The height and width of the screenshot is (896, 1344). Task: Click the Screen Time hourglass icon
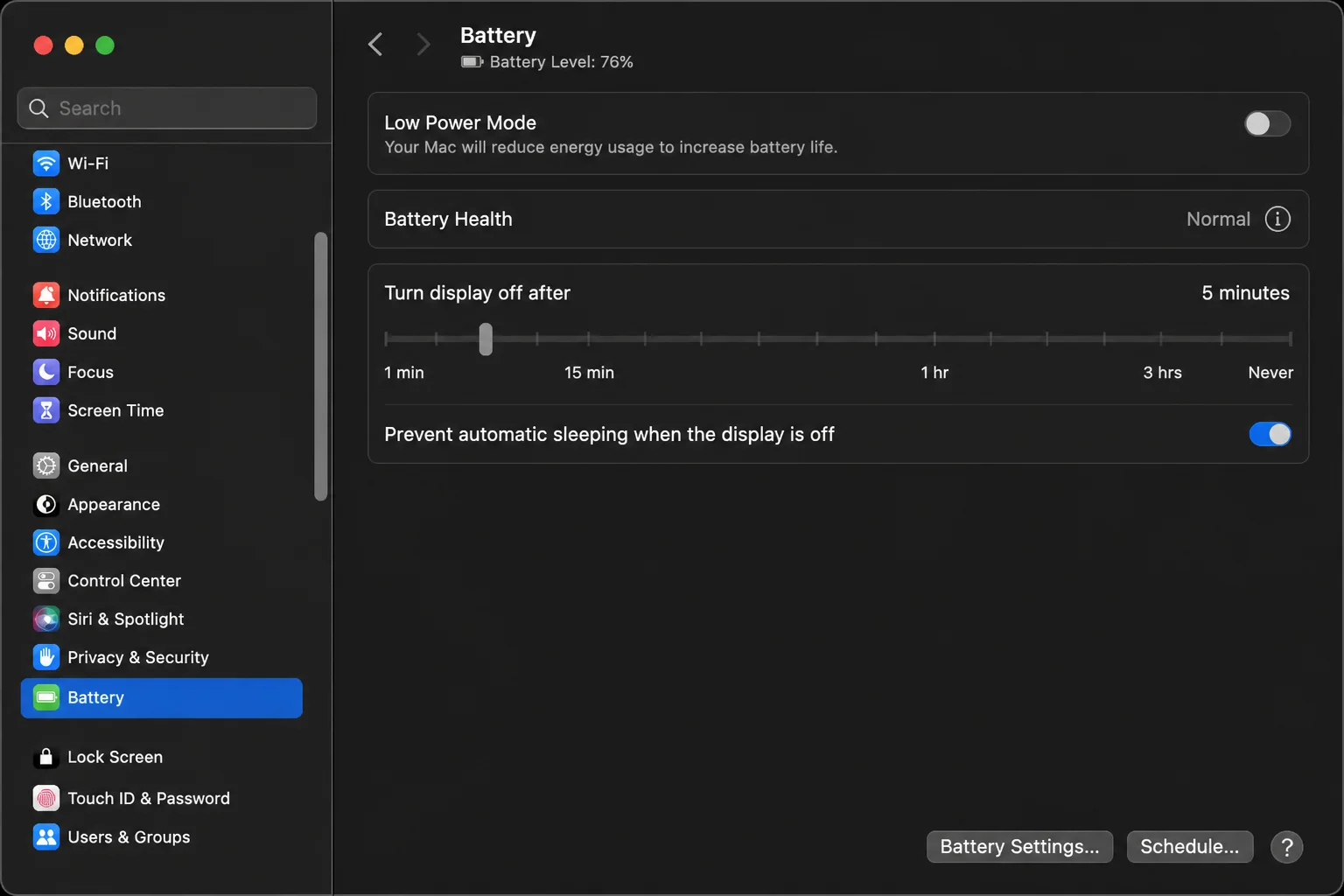click(x=46, y=410)
